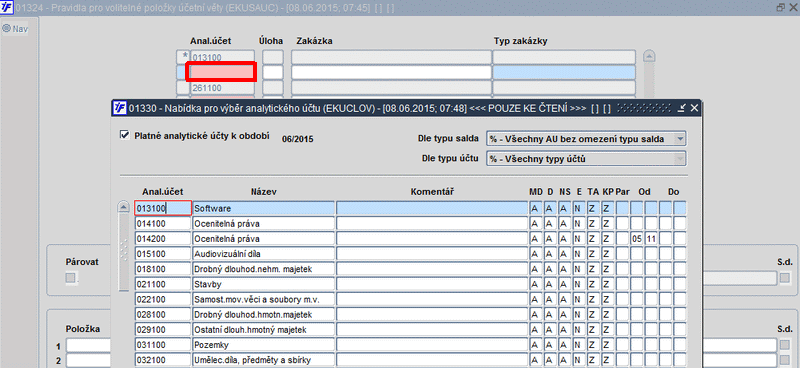800x368 pixels.
Task: Click the MD cell of the Software row
Action: 535,208
